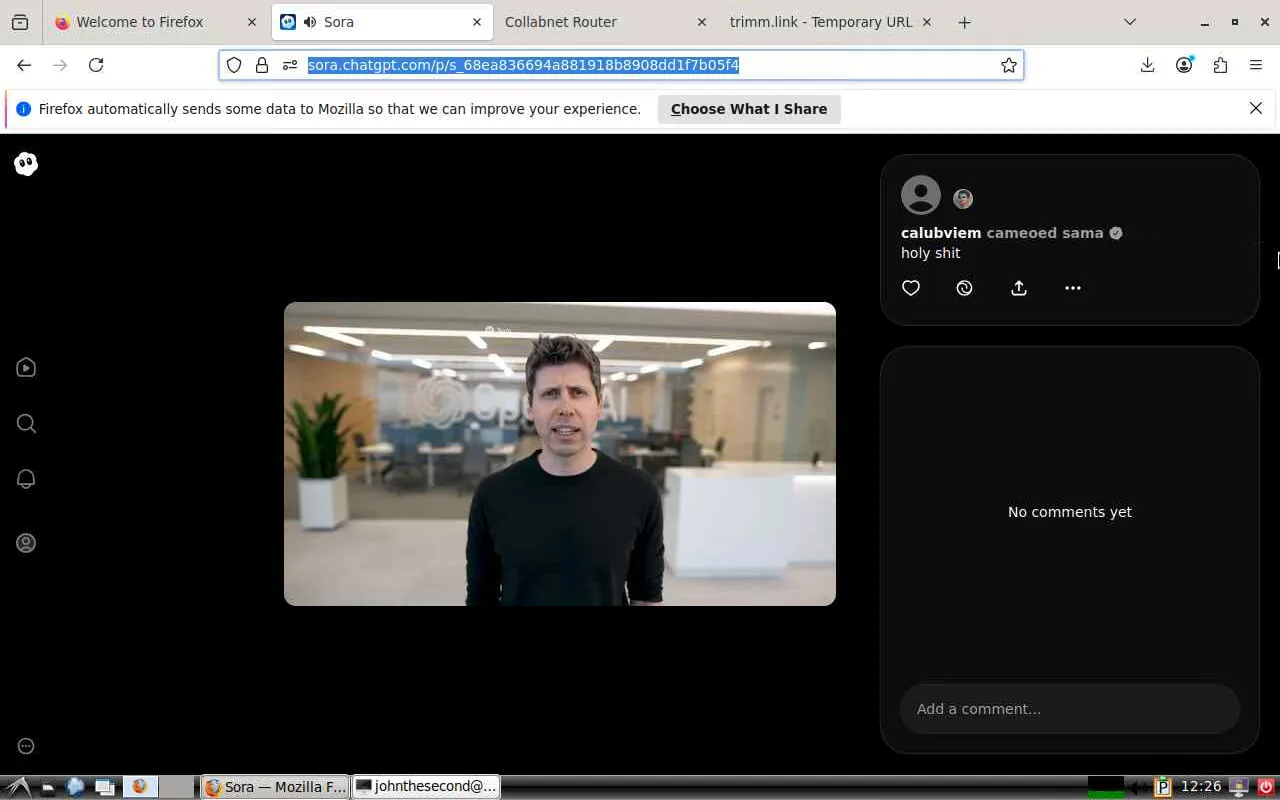Open the sidebar's bottom more options circle

click(x=26, y=746)
